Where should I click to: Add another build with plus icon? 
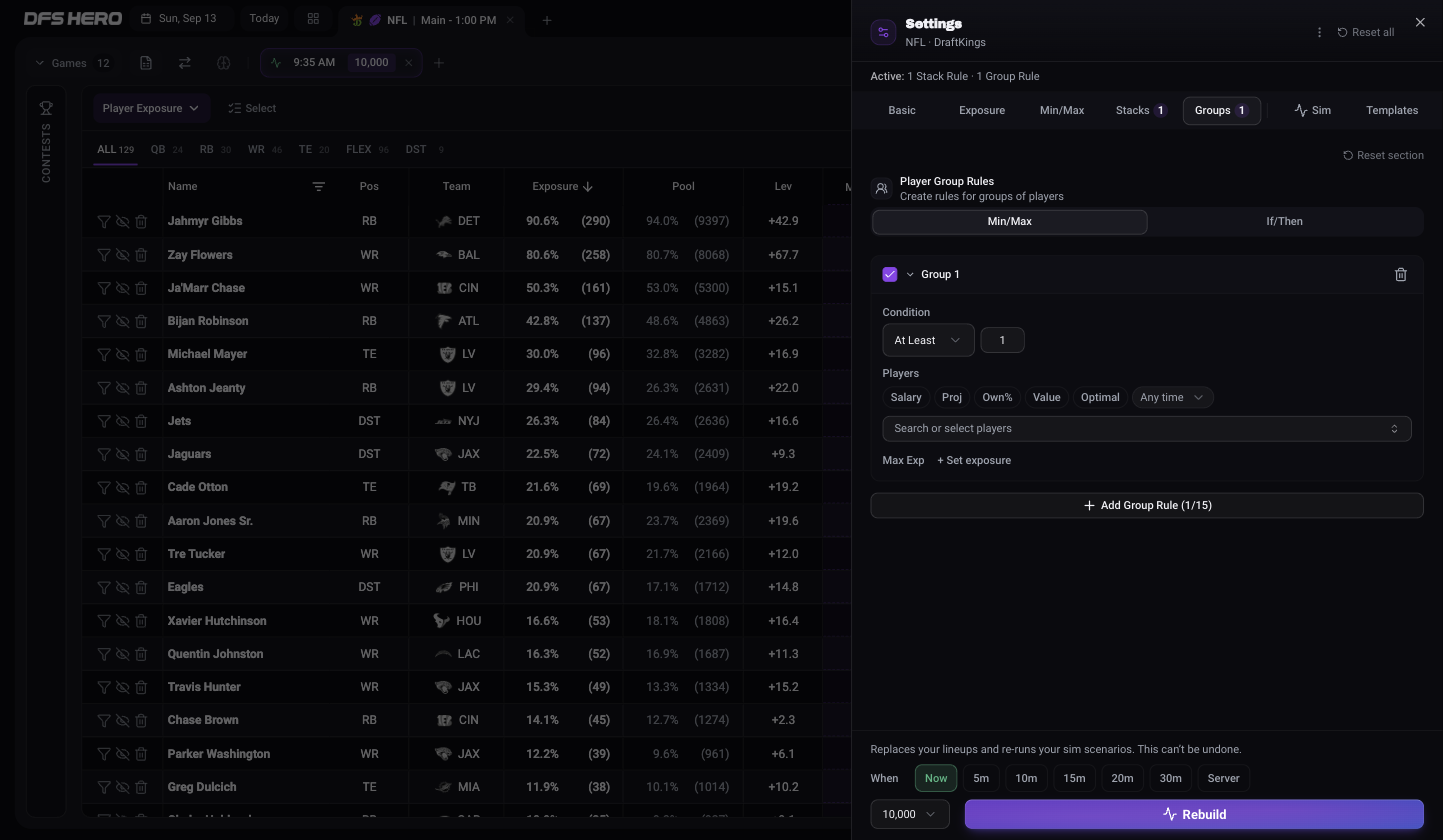439,63
